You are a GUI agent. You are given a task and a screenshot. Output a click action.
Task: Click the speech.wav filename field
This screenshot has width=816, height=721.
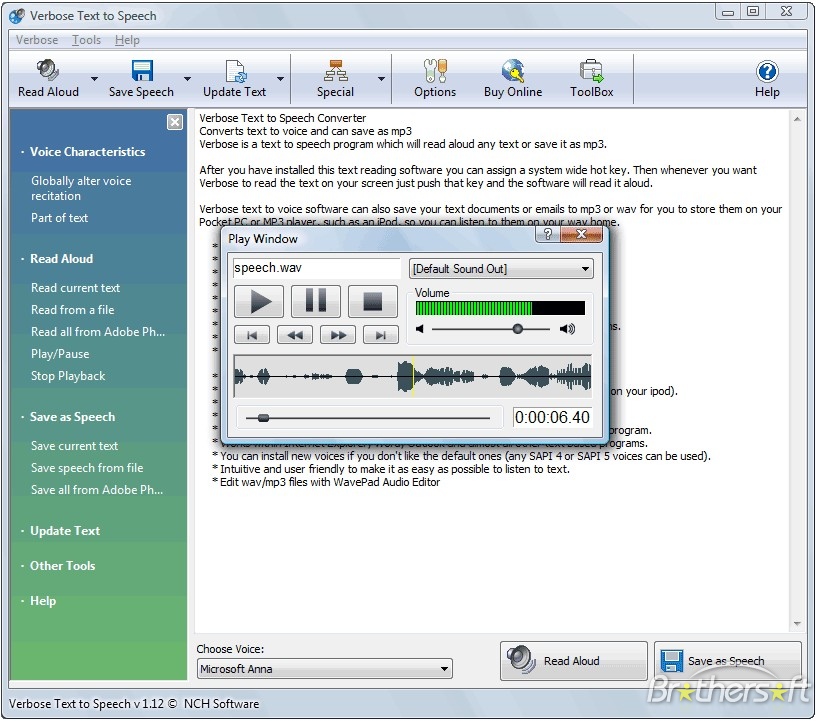(x=316, y=268)
